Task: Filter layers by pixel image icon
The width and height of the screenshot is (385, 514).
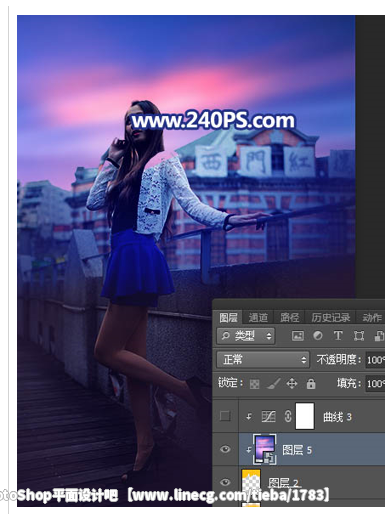Action: coord(298,336)
